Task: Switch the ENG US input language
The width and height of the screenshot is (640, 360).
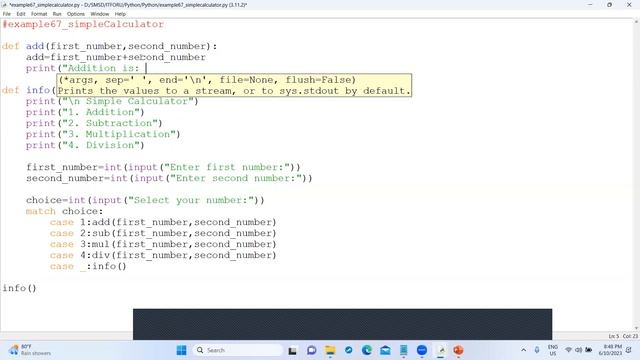Action: 553,350
